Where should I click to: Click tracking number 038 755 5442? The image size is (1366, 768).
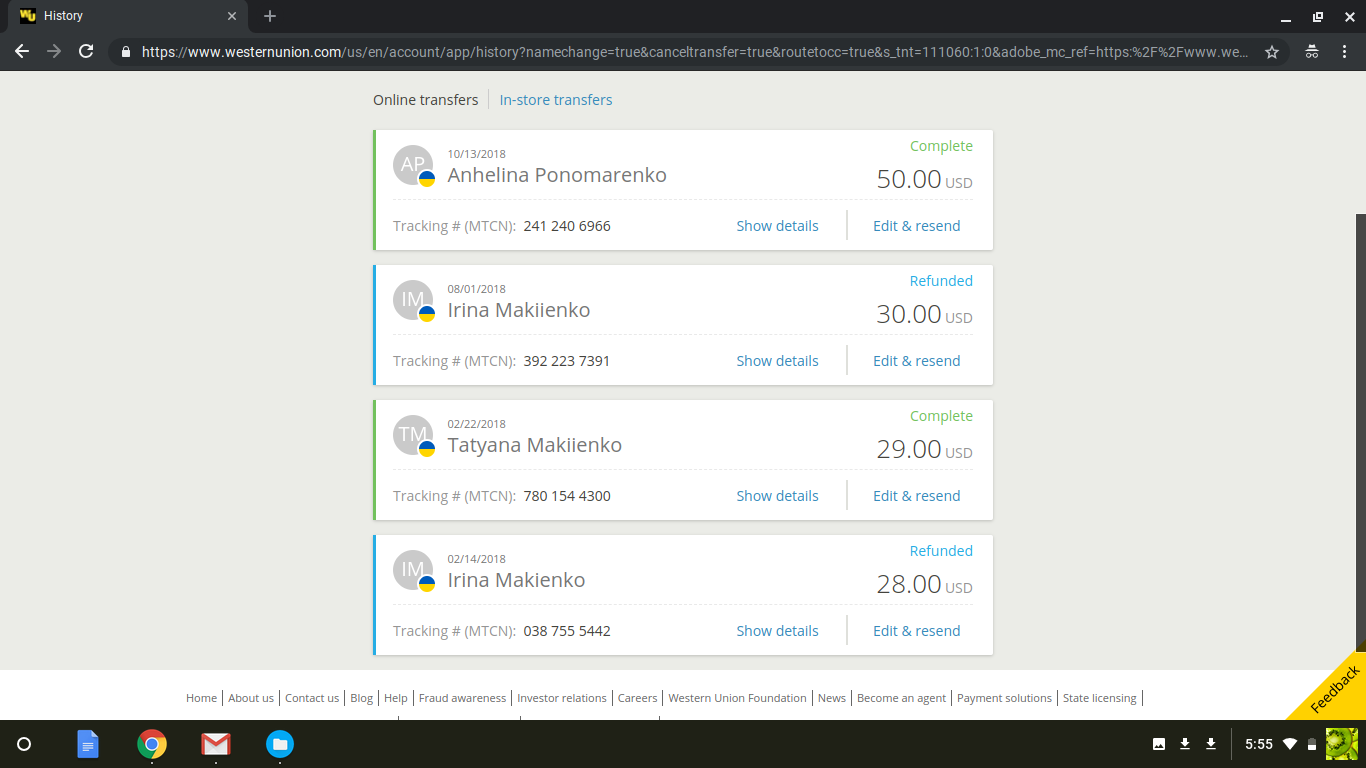coord(567,631)
